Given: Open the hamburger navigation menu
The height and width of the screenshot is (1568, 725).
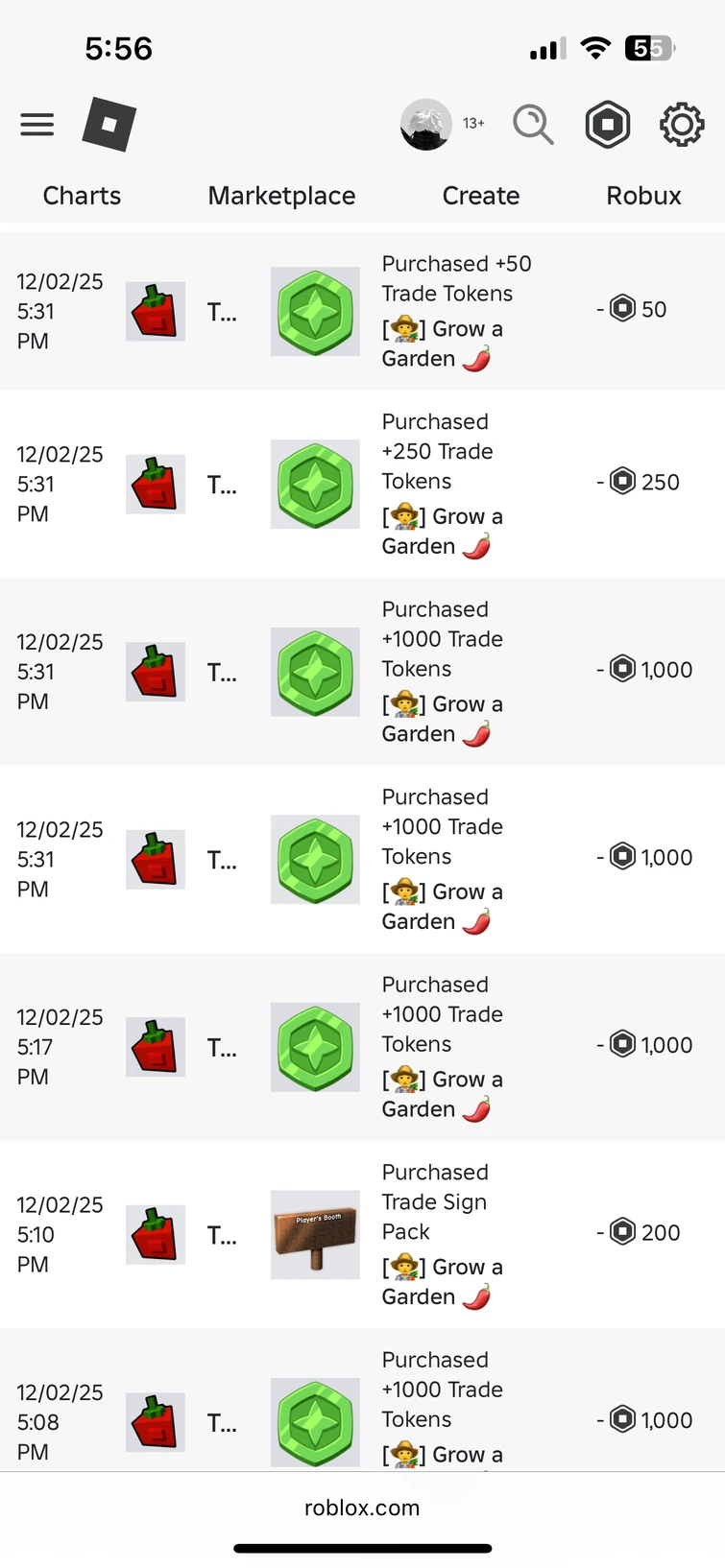Looking at the screenshot, I should point(37,125).
